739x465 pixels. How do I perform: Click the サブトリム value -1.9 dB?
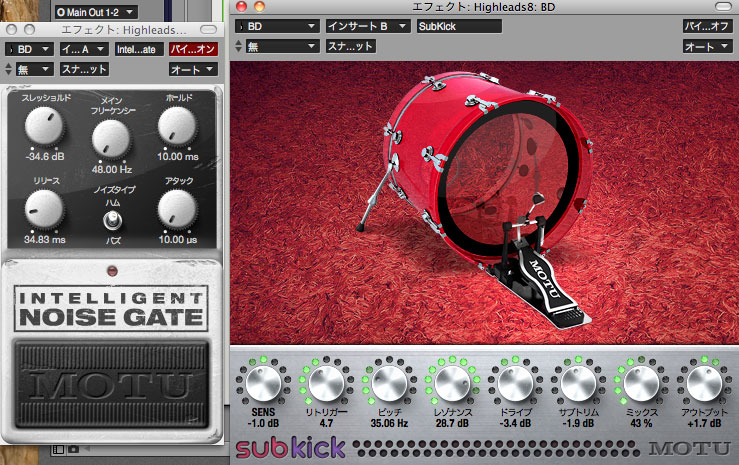pos(578,423)
